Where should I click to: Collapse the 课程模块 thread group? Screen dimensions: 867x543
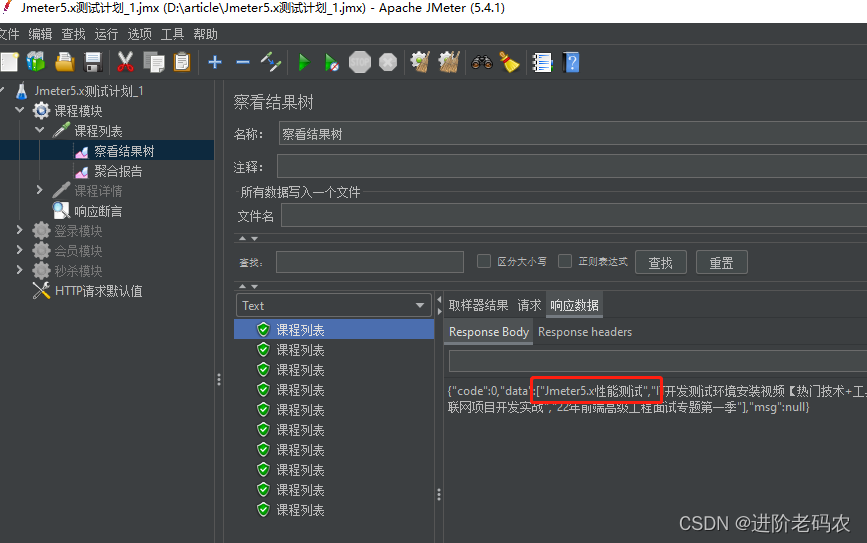point(20,110)
